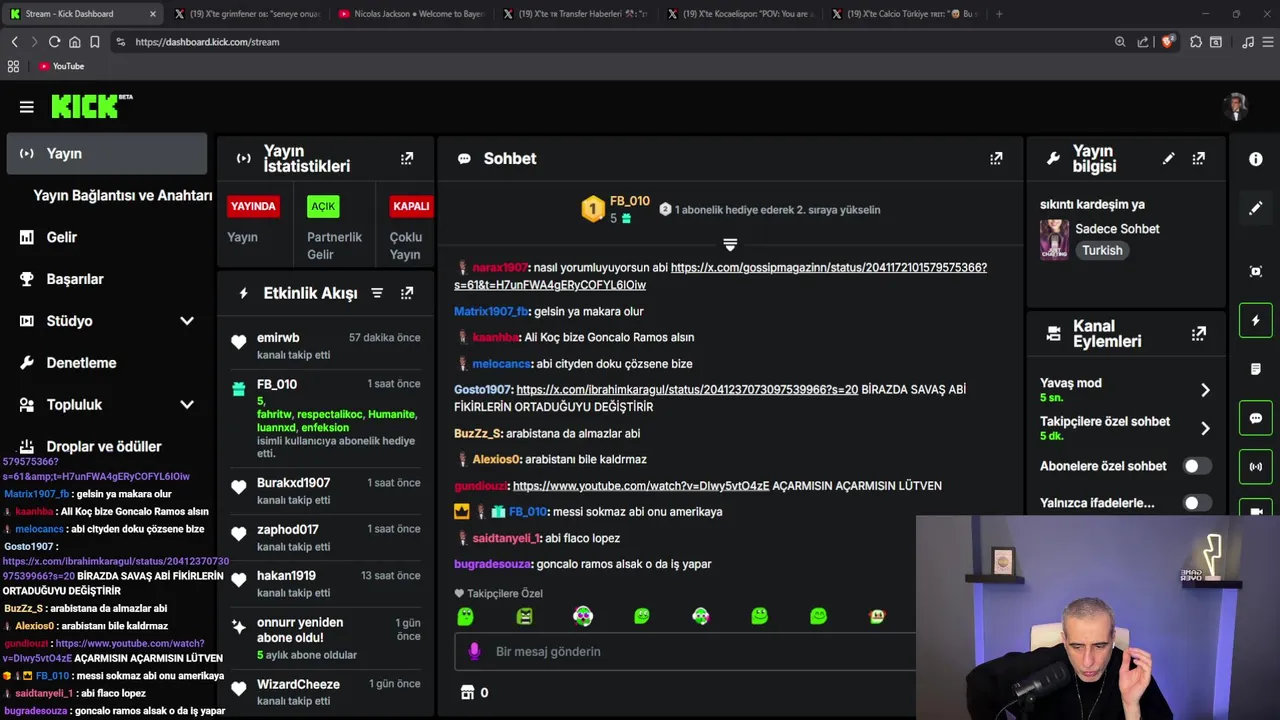Click the info icon in right rail
This screenshot has width=1280, height=720.
(x=1256, y=158)
